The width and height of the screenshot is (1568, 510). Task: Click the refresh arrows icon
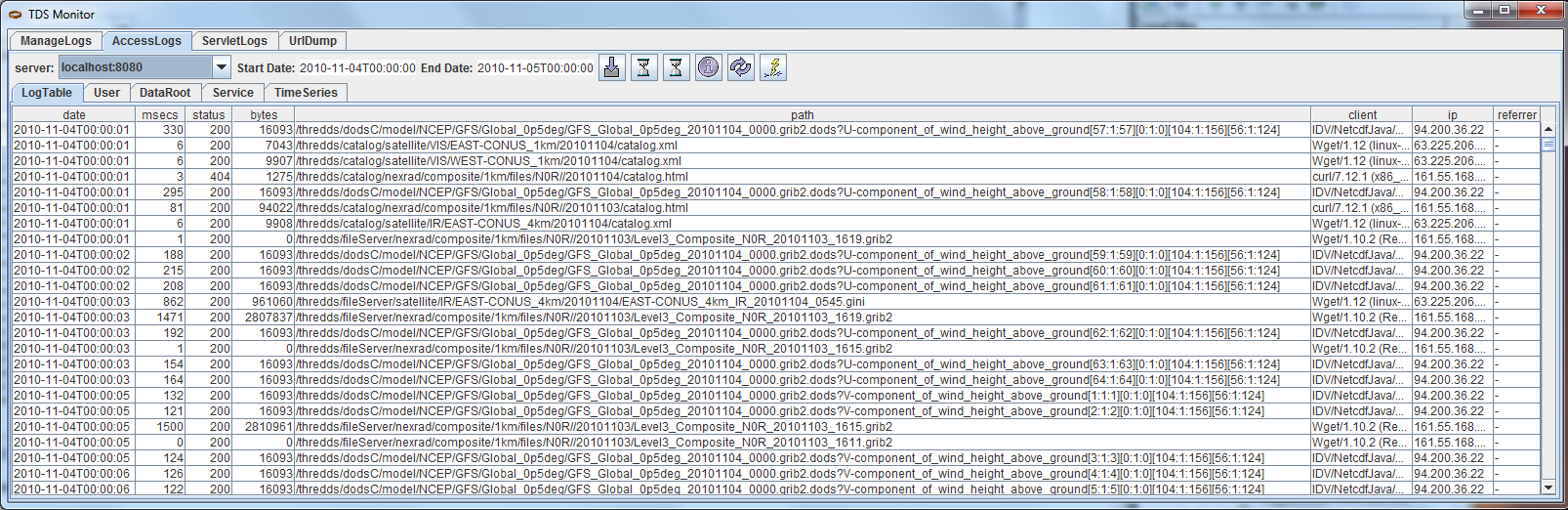tap(740, 67)
